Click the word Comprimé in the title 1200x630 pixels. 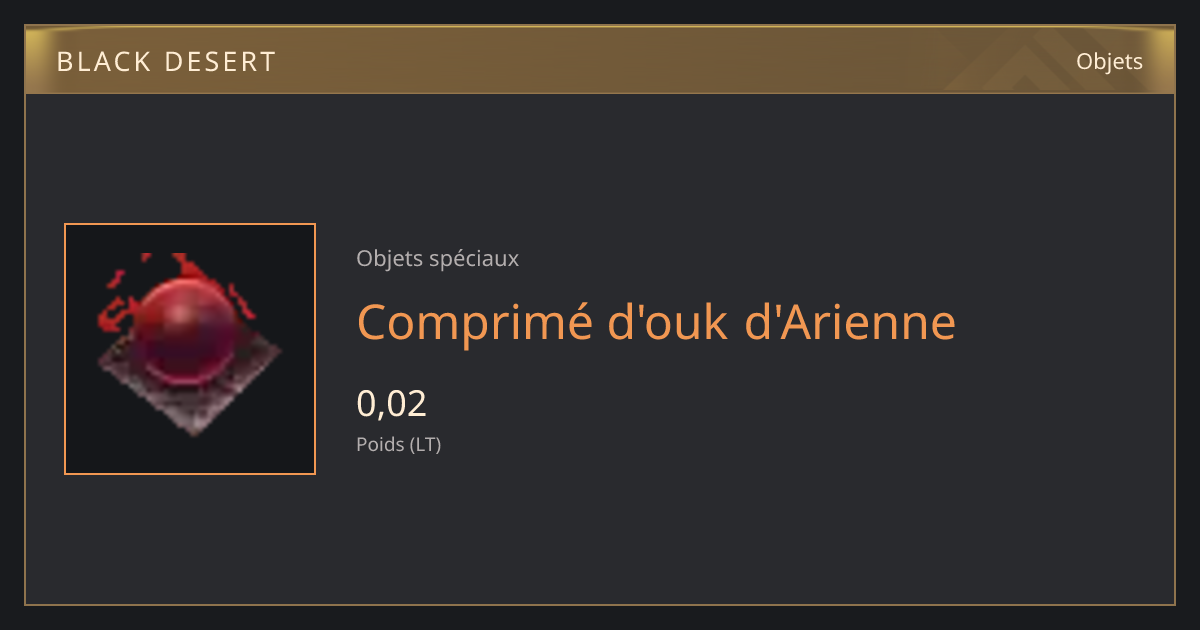(x=476, y=324)
